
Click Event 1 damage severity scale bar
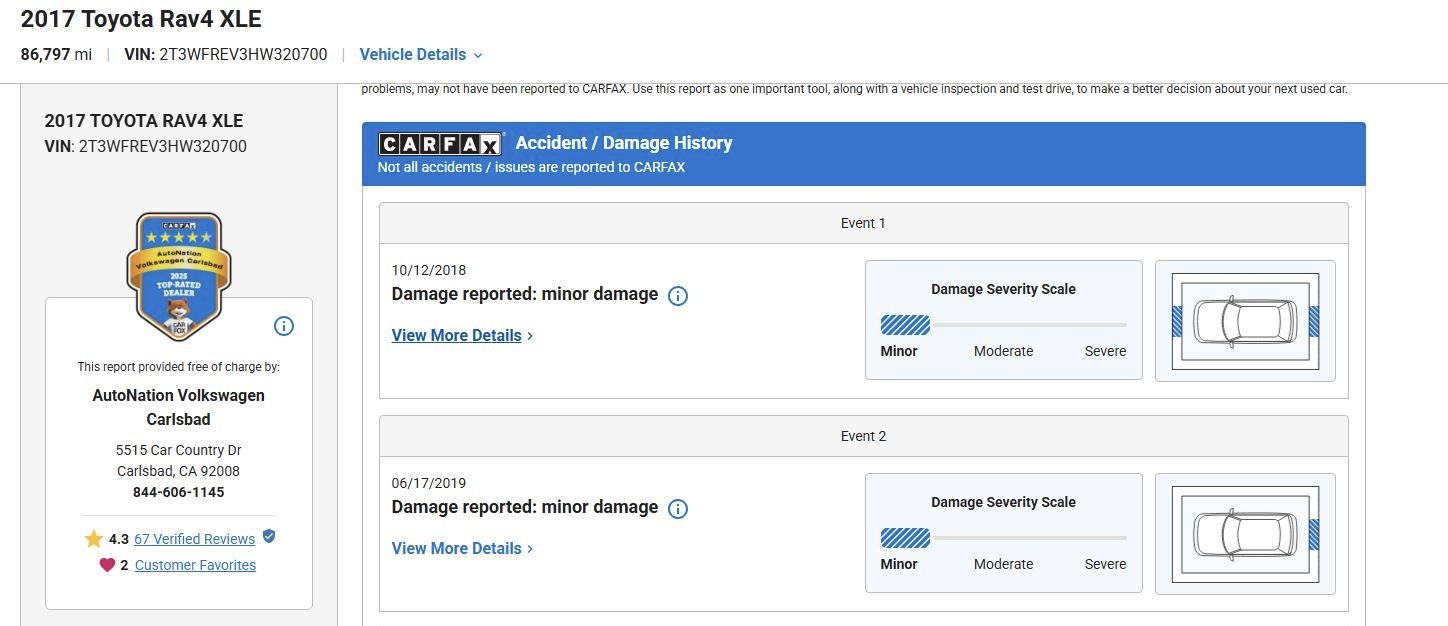pyautogui.click(x=1004, y=325)
